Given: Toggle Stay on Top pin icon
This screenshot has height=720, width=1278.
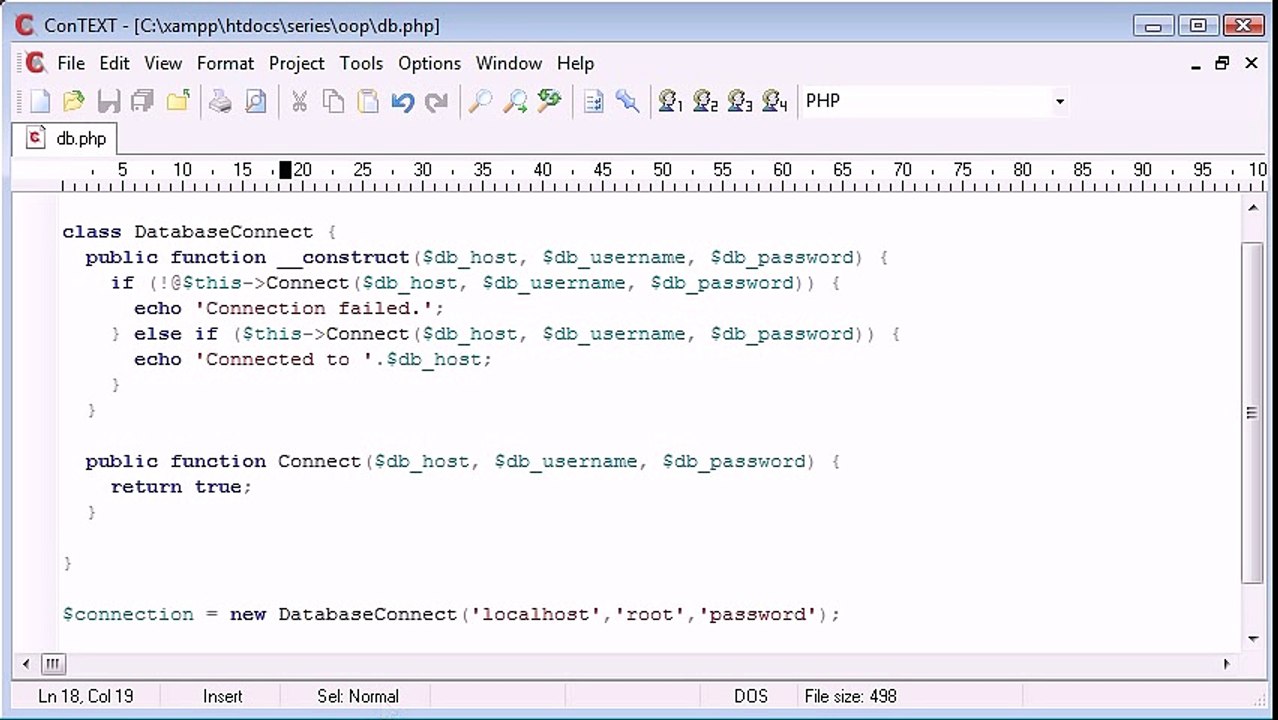Looking at the screenshot, I should pyautogui.click(x=627, y=101).
